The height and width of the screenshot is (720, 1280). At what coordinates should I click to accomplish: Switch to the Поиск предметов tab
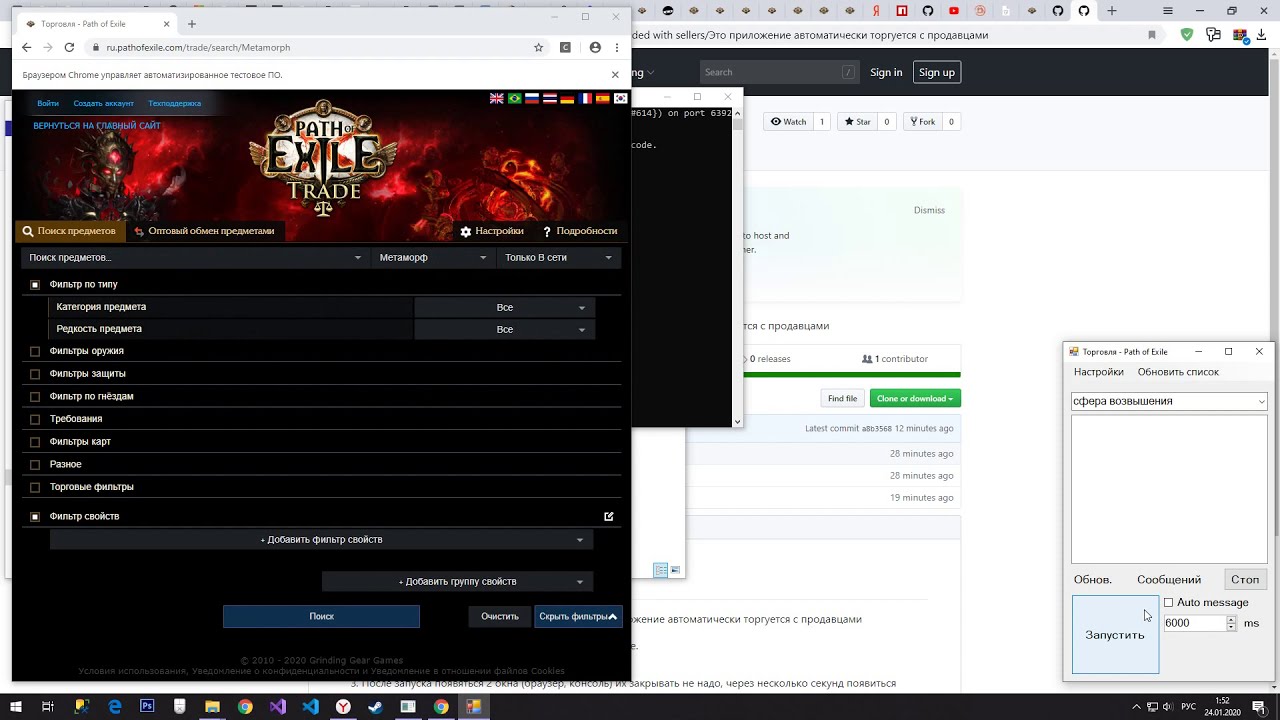69,231
